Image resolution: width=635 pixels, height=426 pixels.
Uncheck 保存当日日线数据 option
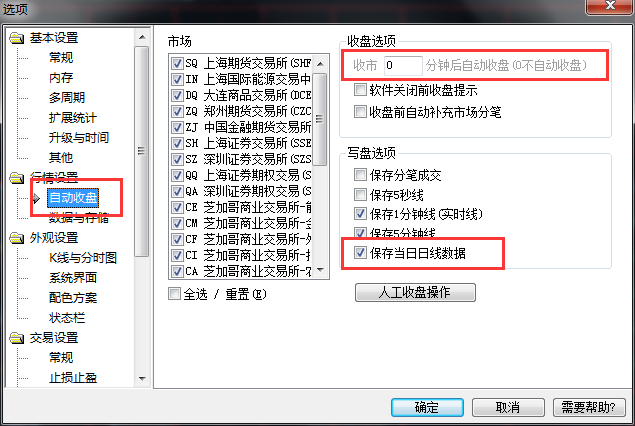[360, 253]
